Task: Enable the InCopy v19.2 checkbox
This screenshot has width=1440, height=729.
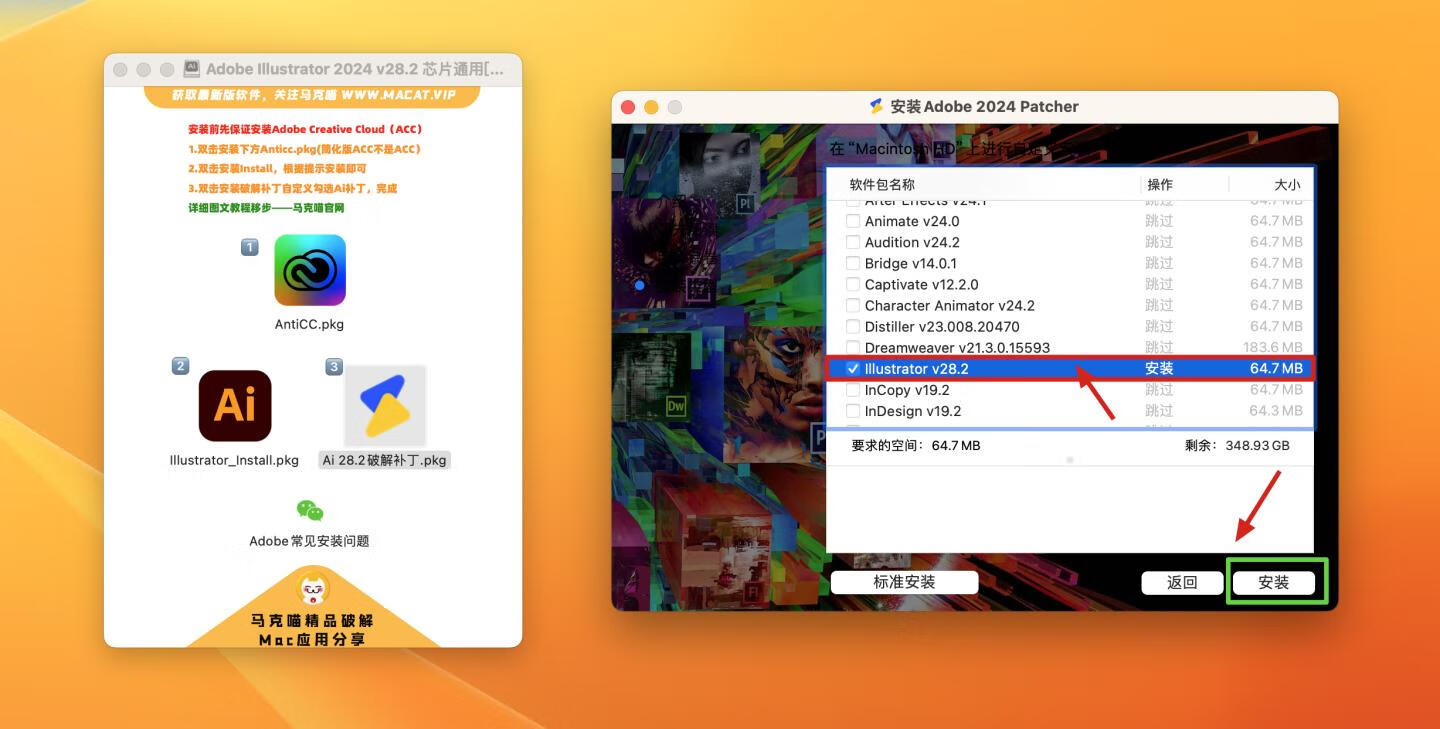Action: pos(853,389)
